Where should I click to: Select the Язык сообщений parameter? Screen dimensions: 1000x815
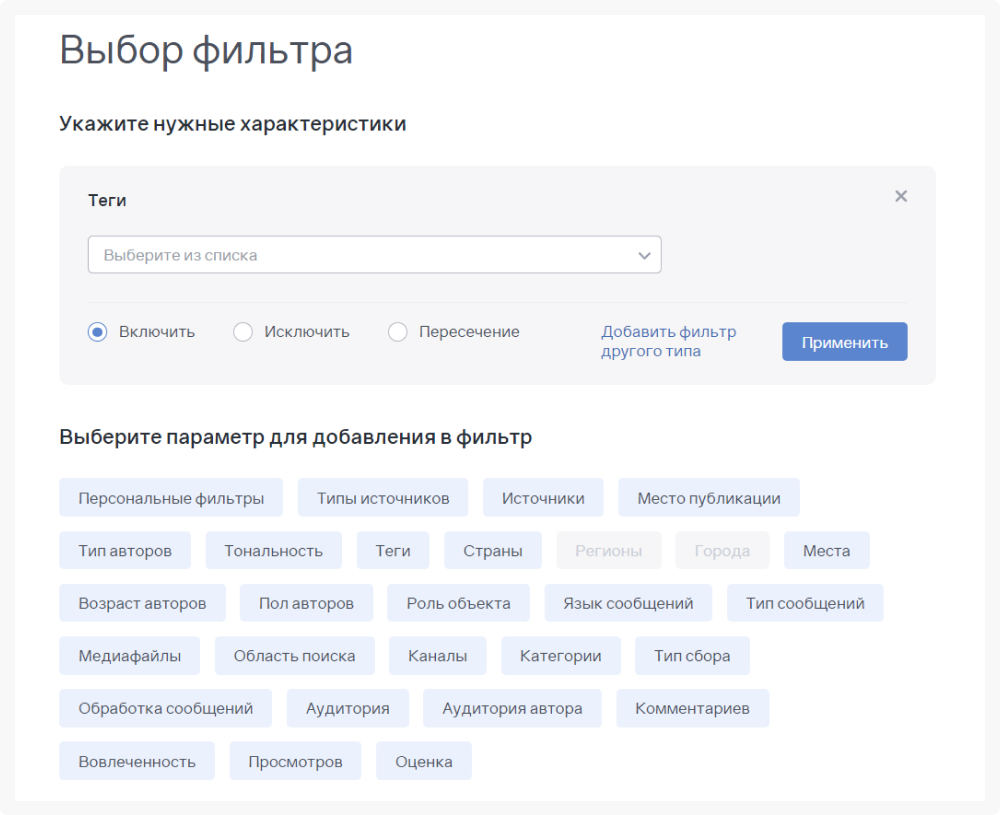(x=628, y=603)
